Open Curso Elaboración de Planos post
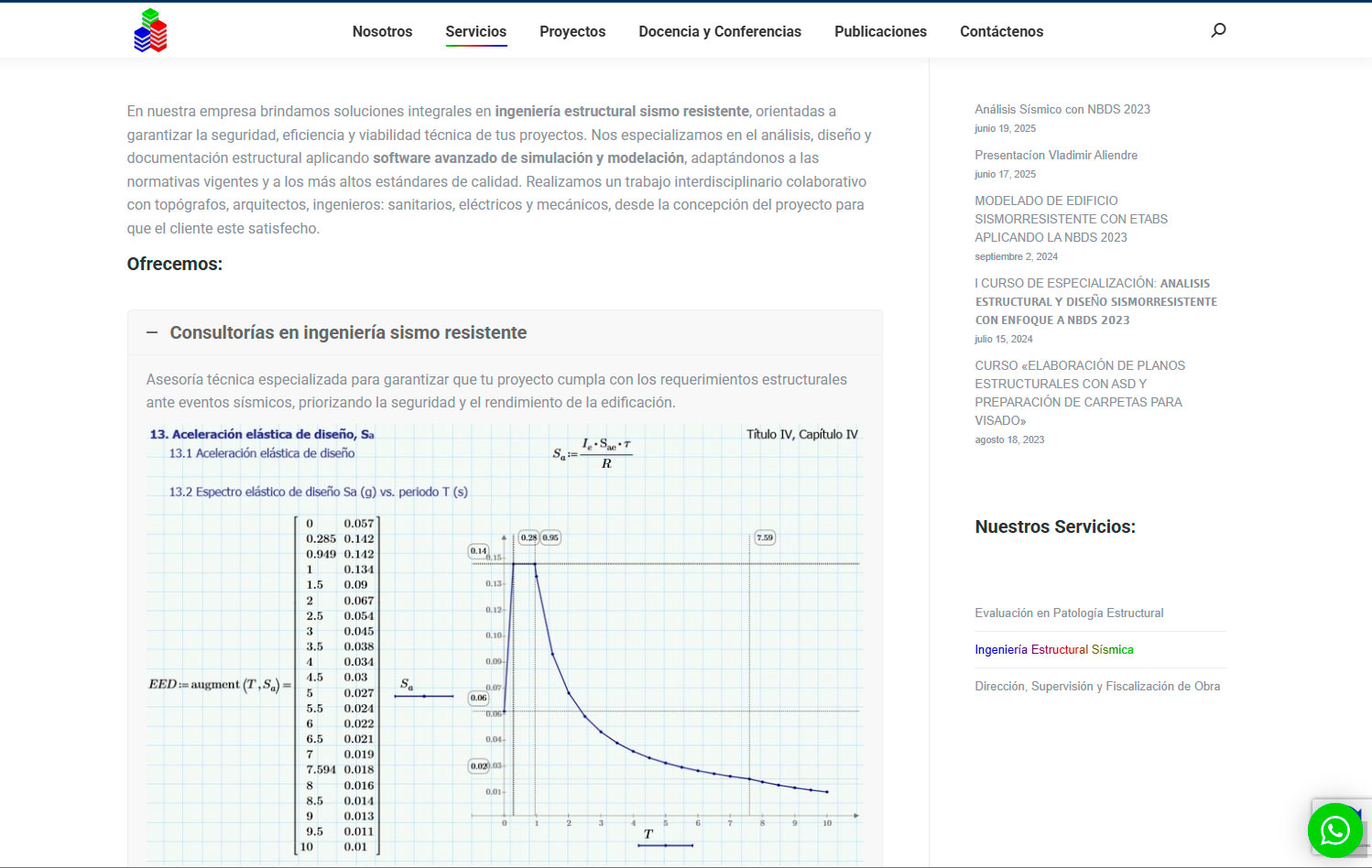This screenshot has height=868, width=1372. pyautogui.click(x=1079, y=393)
